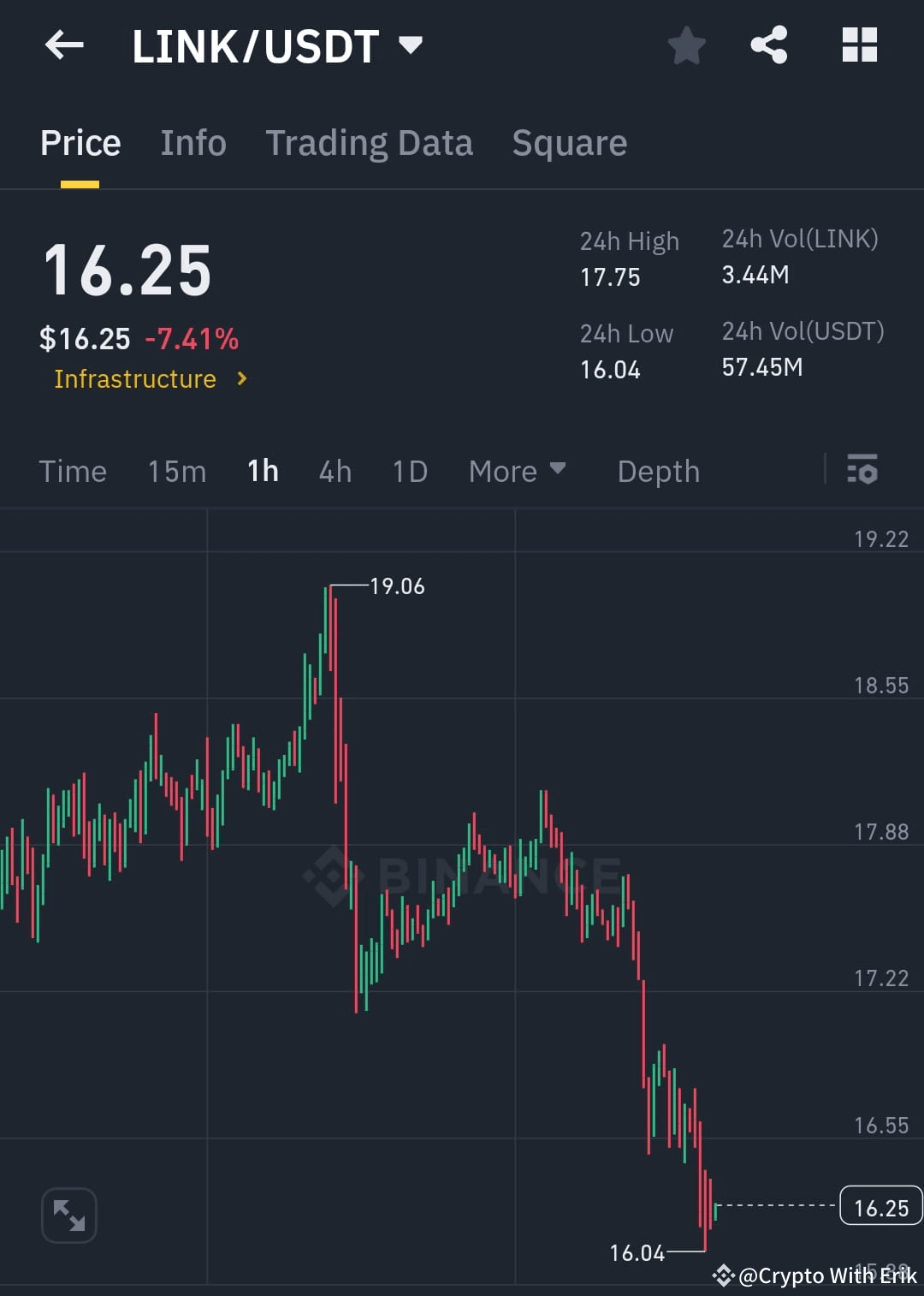Switch to the Trading Data tab
Image resolution: width=924 pixels, height=1296 pixels.
tap(370, 142)
